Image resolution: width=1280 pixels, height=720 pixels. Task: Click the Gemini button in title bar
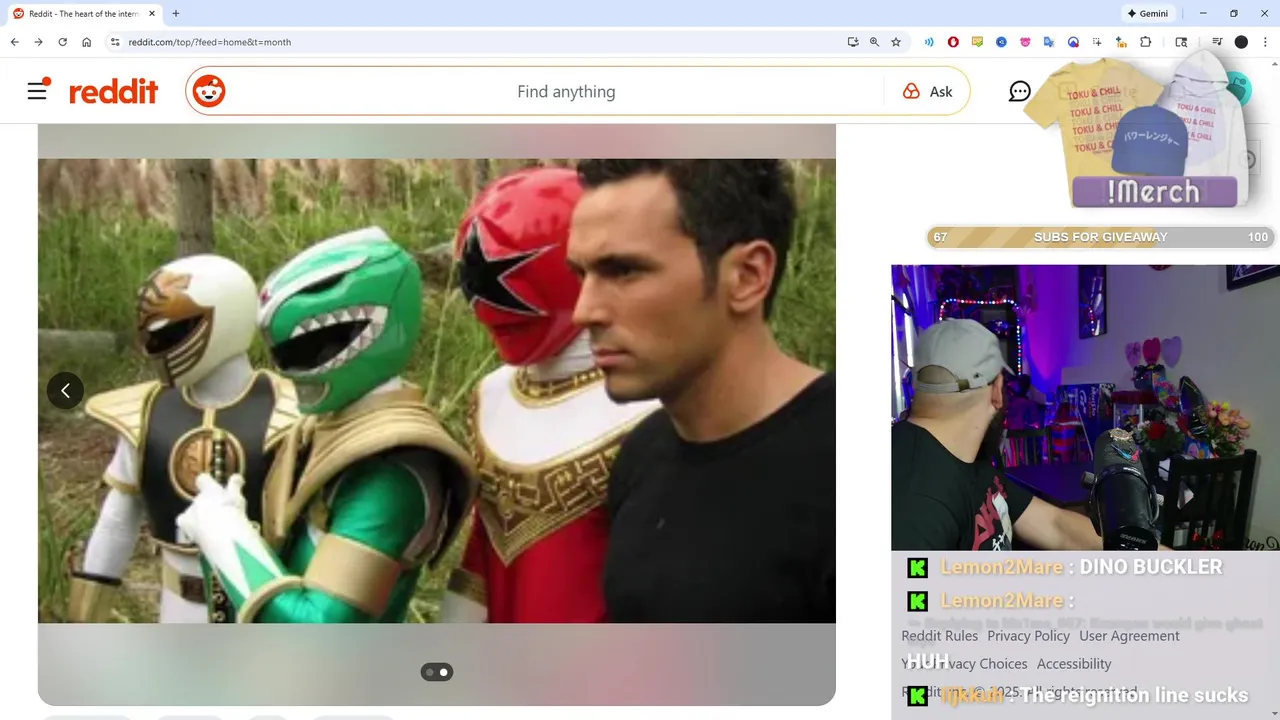pyautogui.click(x=1148, y=14)
